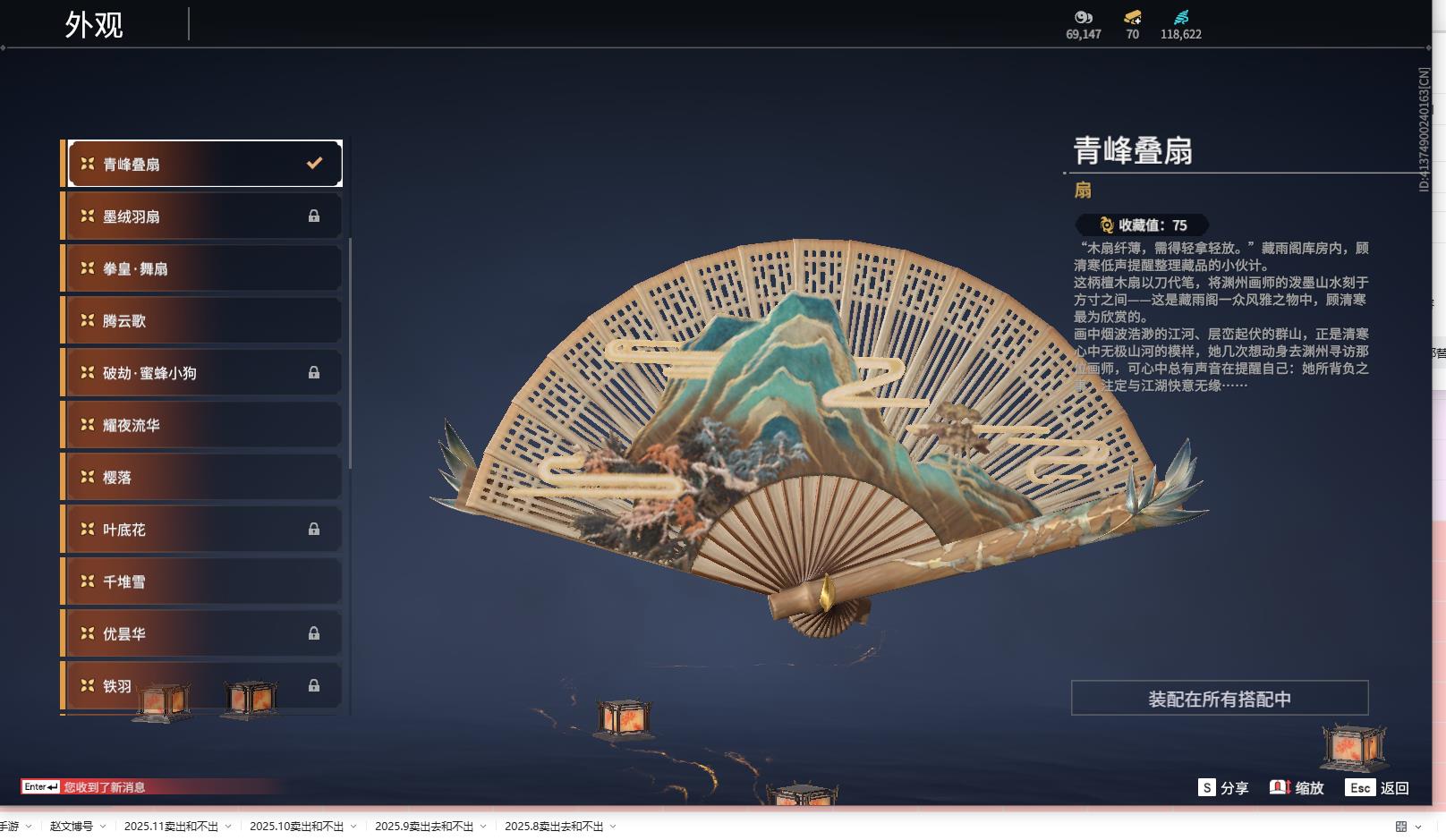Click the lock icon on 破劫·蜜蜂小狗
The width and height of the screenshot is (1446, 840).
tap(314, 372)
